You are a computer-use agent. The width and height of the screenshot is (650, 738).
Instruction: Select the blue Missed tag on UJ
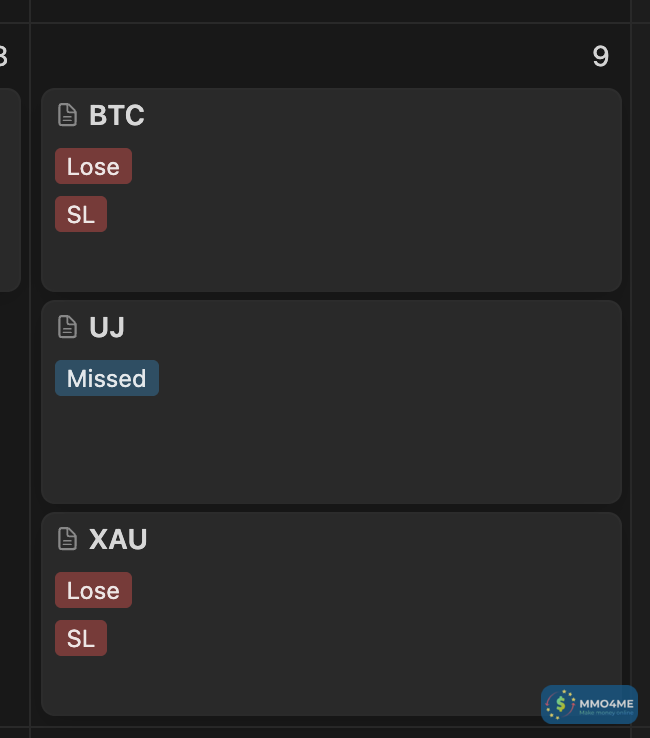tap(107, 379)
